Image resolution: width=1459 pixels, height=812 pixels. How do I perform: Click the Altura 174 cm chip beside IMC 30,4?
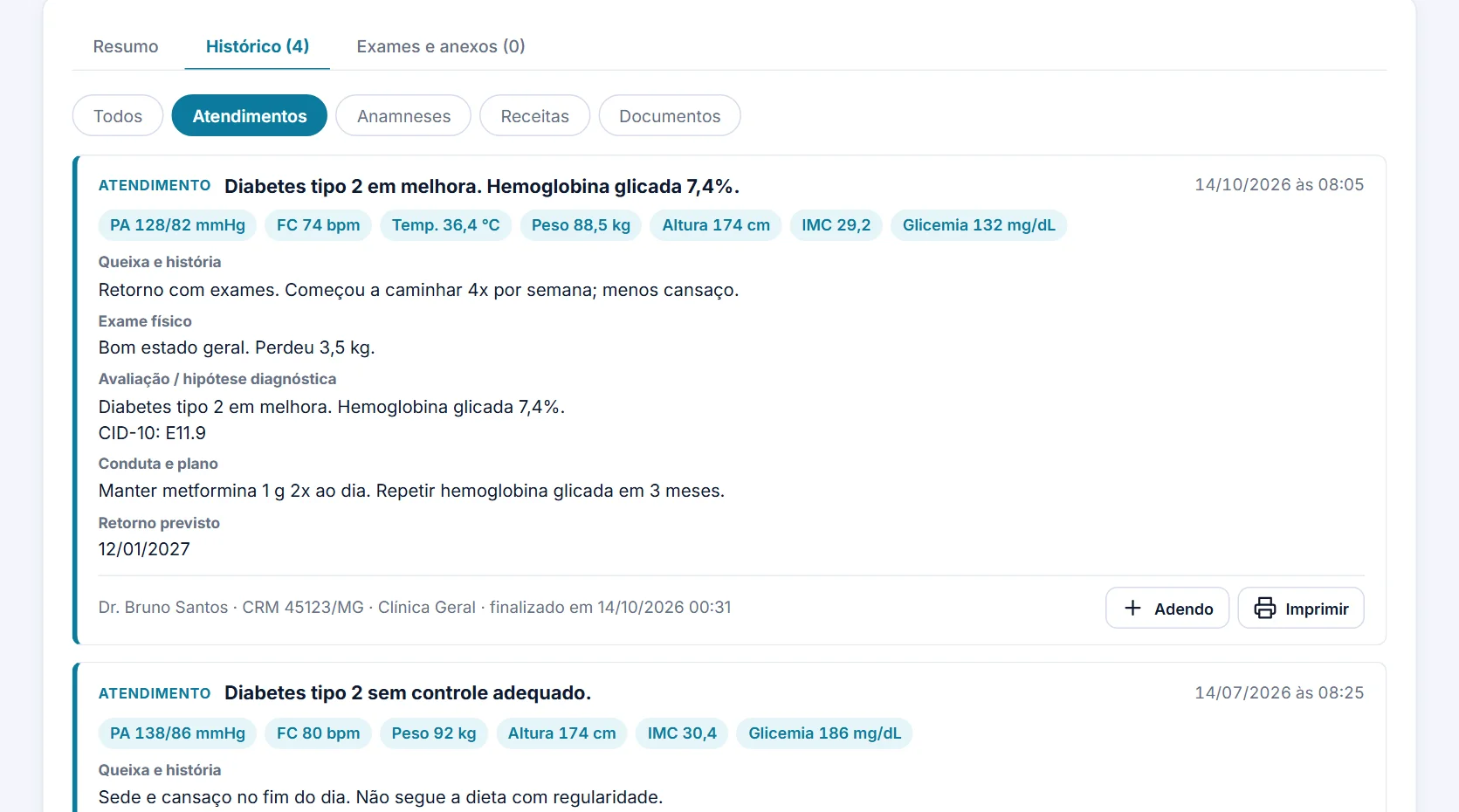tap(562, 733)
